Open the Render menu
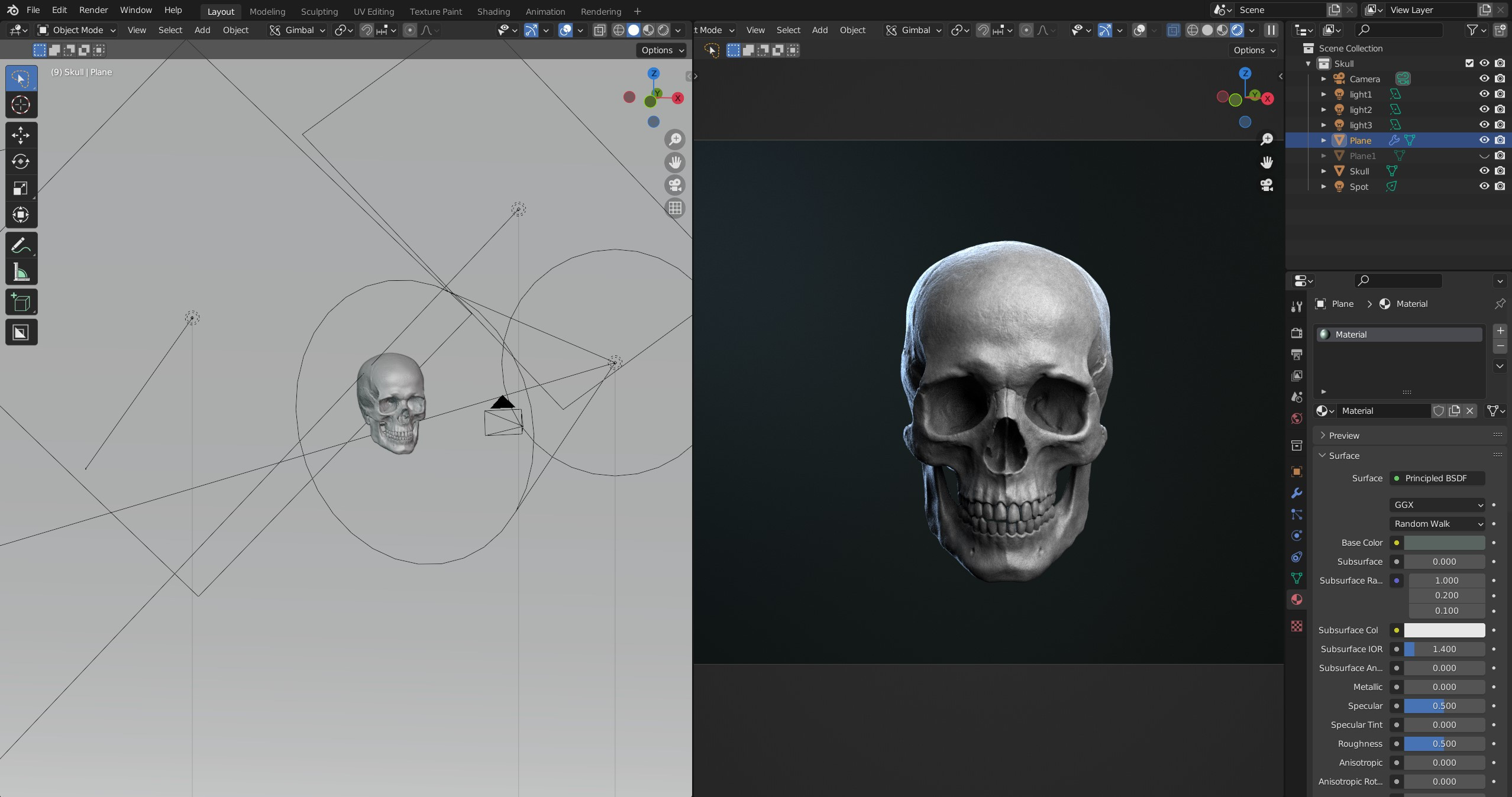The image size is (1512, 797). pos(93,10)
